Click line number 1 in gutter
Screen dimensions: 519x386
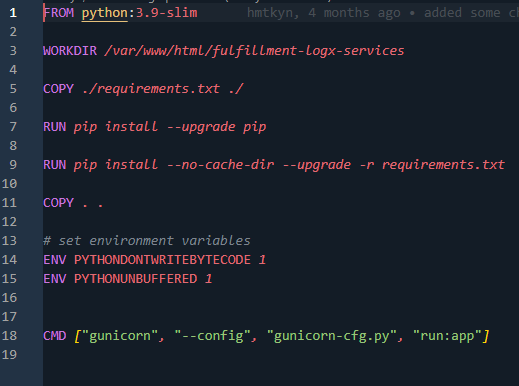click(13, 13)
